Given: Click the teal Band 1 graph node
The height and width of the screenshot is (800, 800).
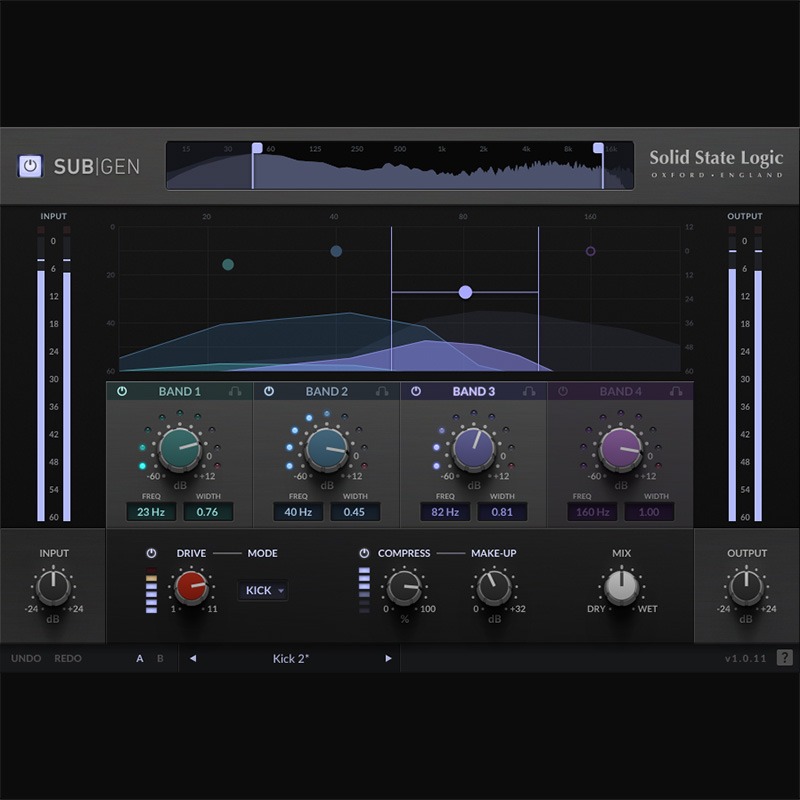Looking at the screenshot, I should (x=228, y=264).
